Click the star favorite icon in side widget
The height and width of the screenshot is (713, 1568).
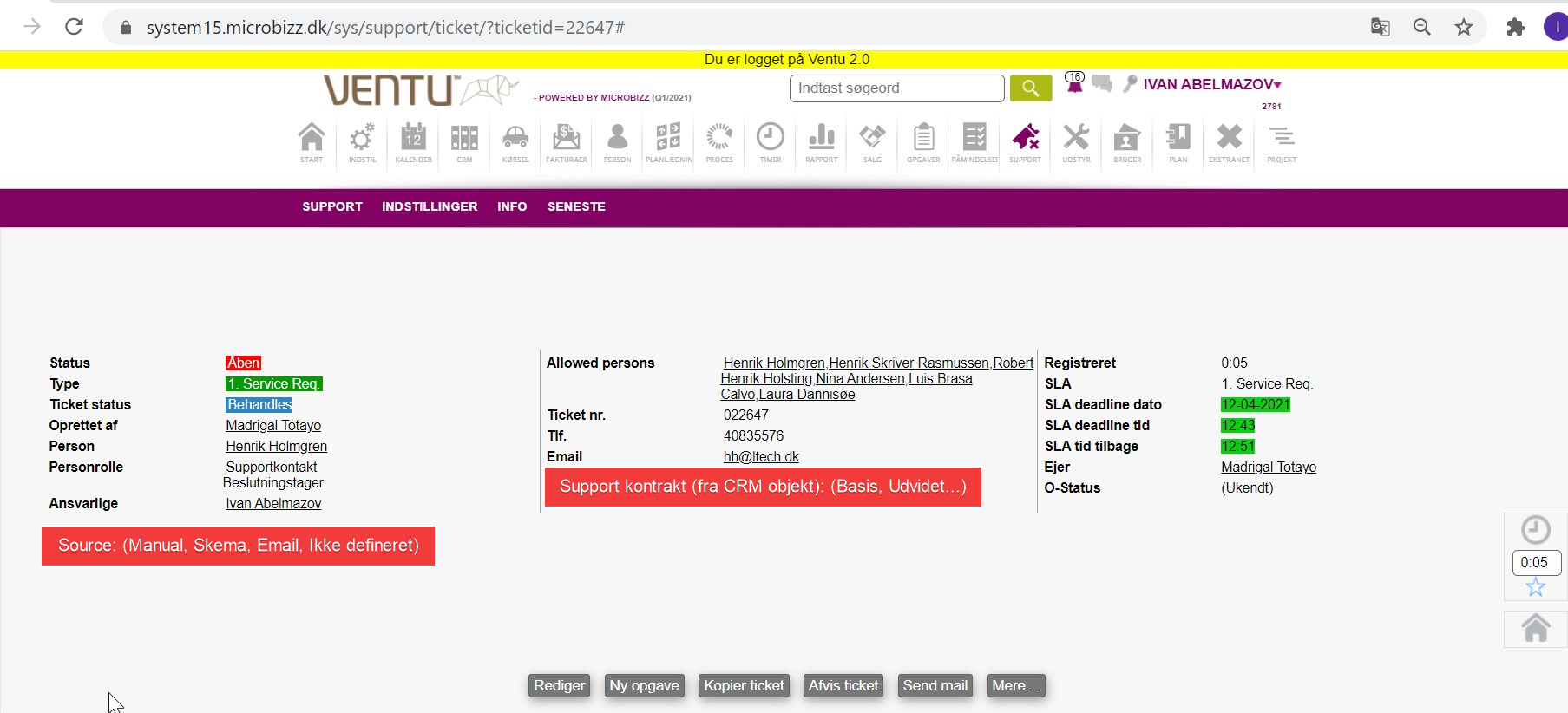click(1535, 587)
